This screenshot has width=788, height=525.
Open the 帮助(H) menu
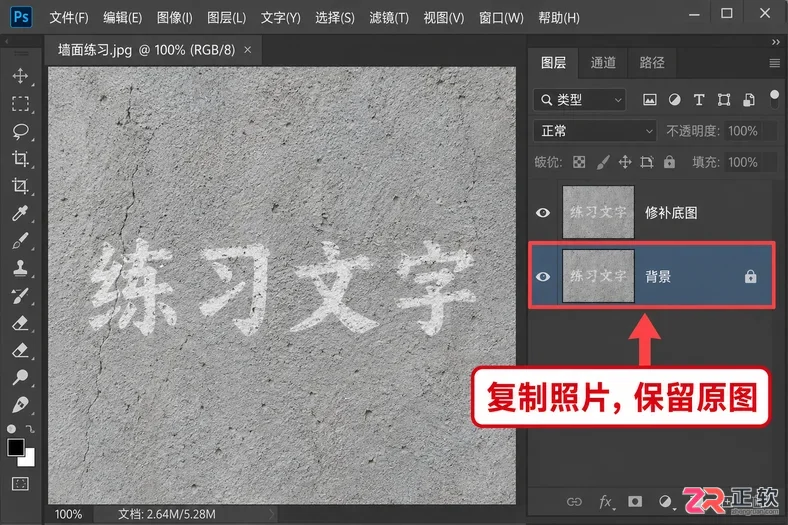tap(559, 18)
